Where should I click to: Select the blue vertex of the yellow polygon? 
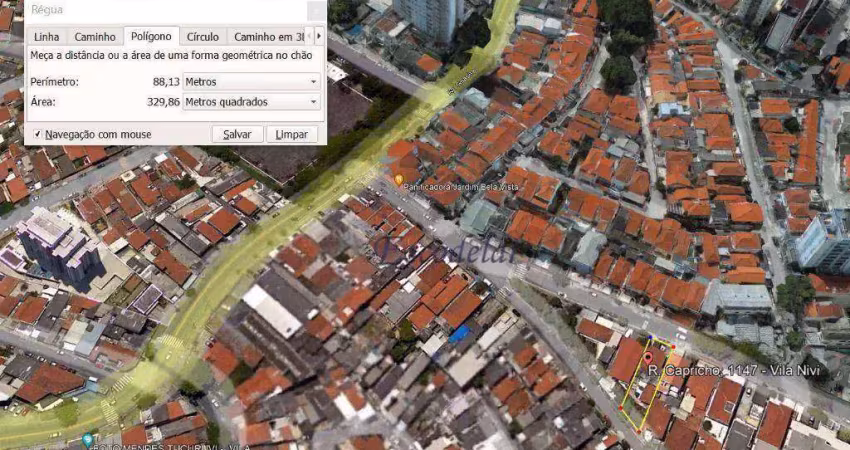pos(651,337)
